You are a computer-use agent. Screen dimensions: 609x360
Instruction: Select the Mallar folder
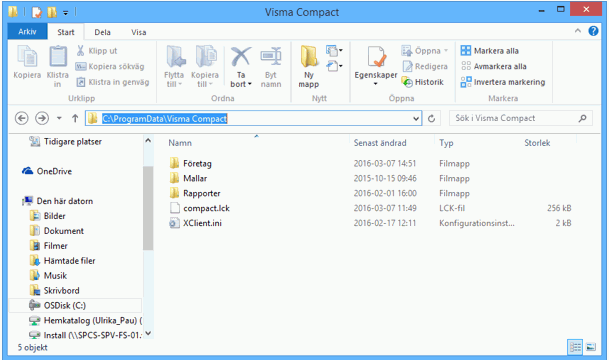point(195,178)
